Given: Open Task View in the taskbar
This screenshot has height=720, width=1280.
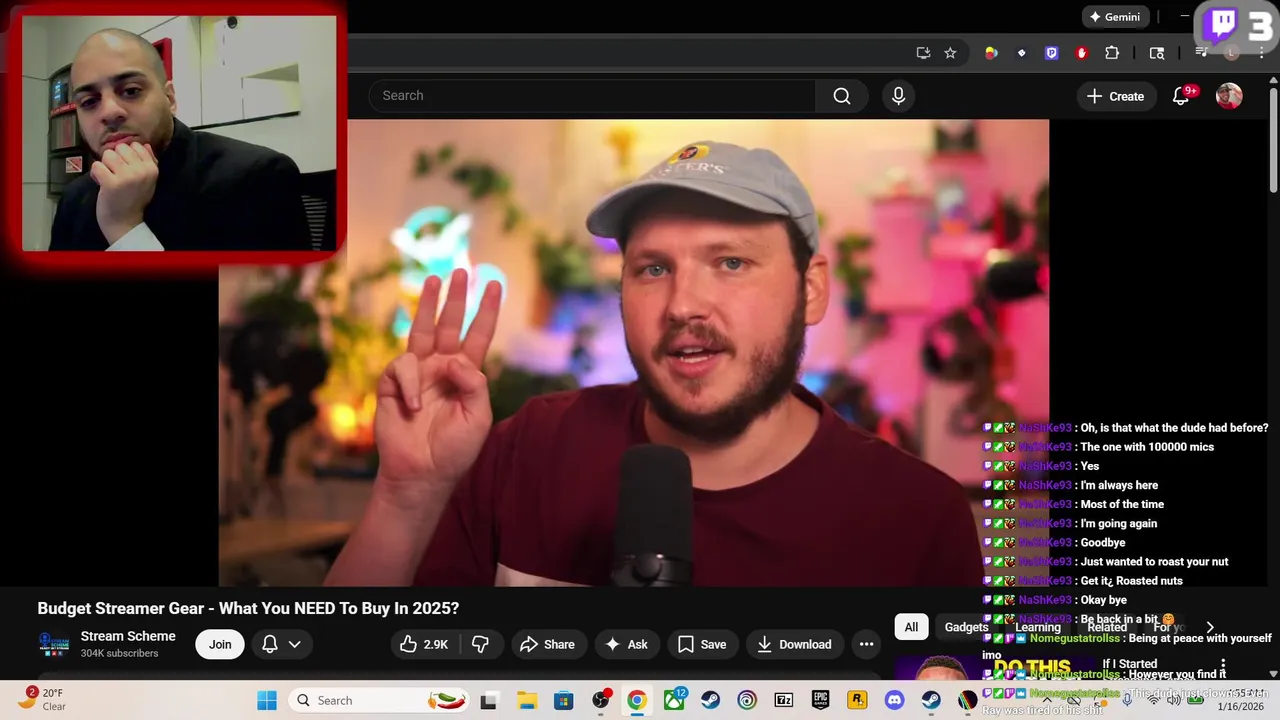Looking at the screenshot, I should [488, 700].
